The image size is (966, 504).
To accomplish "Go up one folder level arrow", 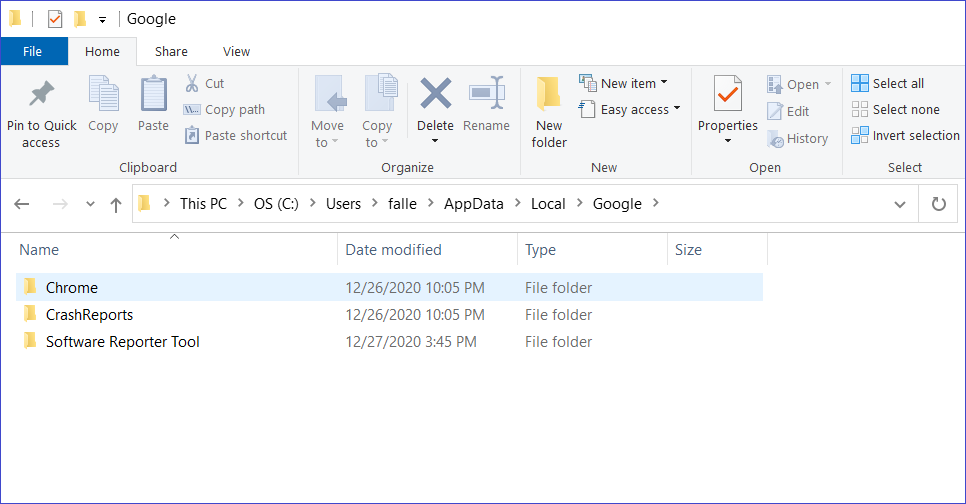I will (x=116, y=205).
